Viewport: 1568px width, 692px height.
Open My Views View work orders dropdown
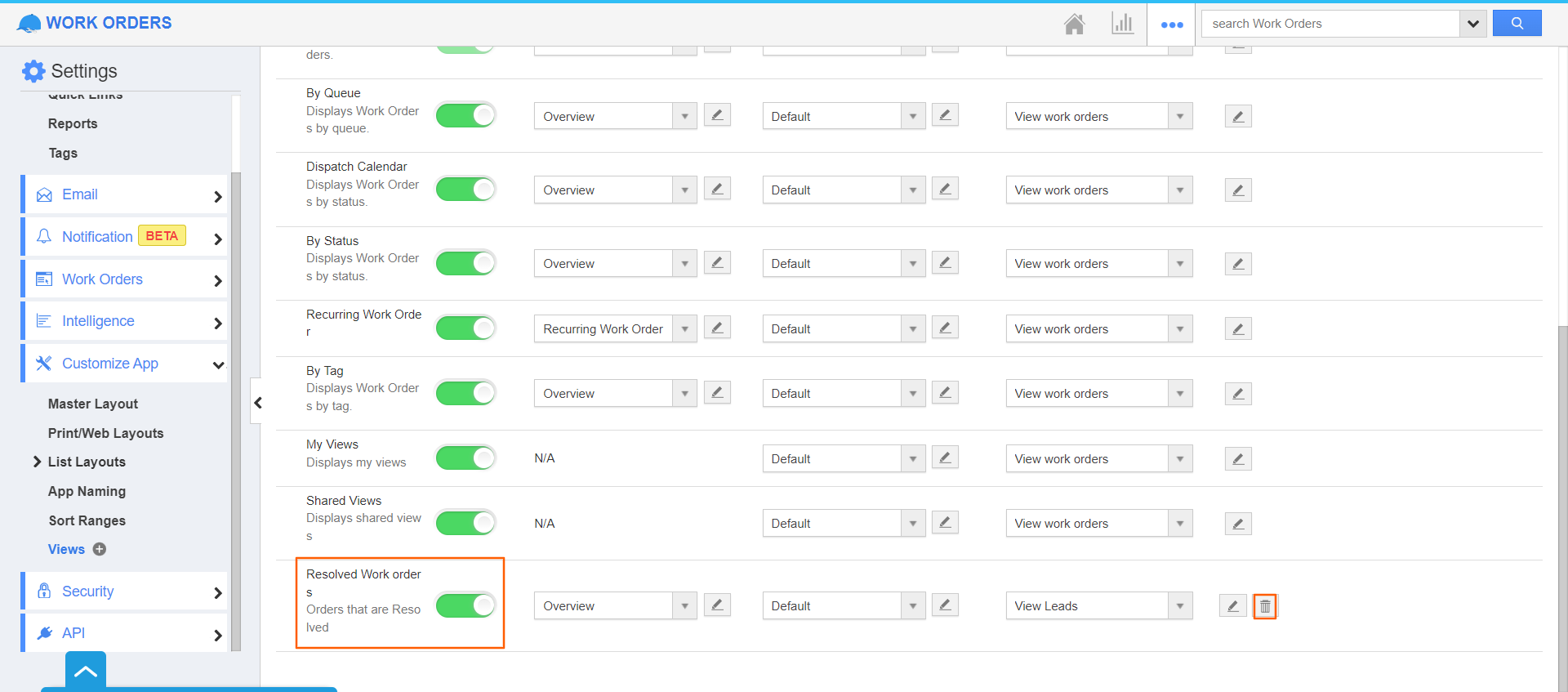tap(1099, 458)
